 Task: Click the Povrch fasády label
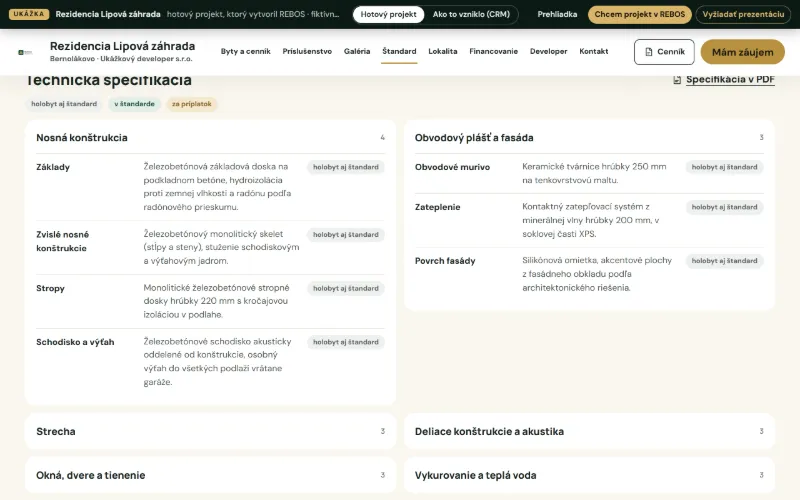[445, 261]
